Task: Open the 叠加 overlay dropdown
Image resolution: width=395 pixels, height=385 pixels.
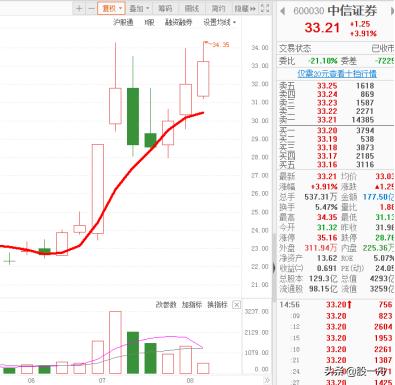Action: tap(139, 8)
